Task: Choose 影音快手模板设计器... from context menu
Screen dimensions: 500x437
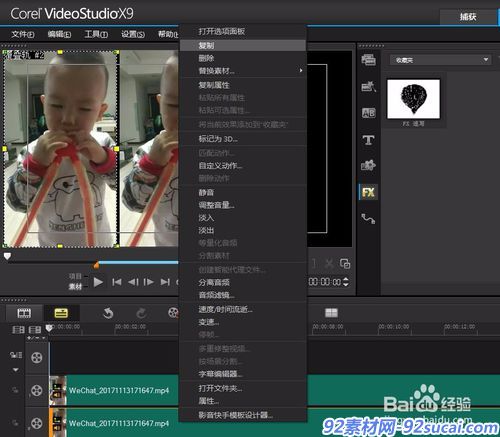Action: pos(243,415)
